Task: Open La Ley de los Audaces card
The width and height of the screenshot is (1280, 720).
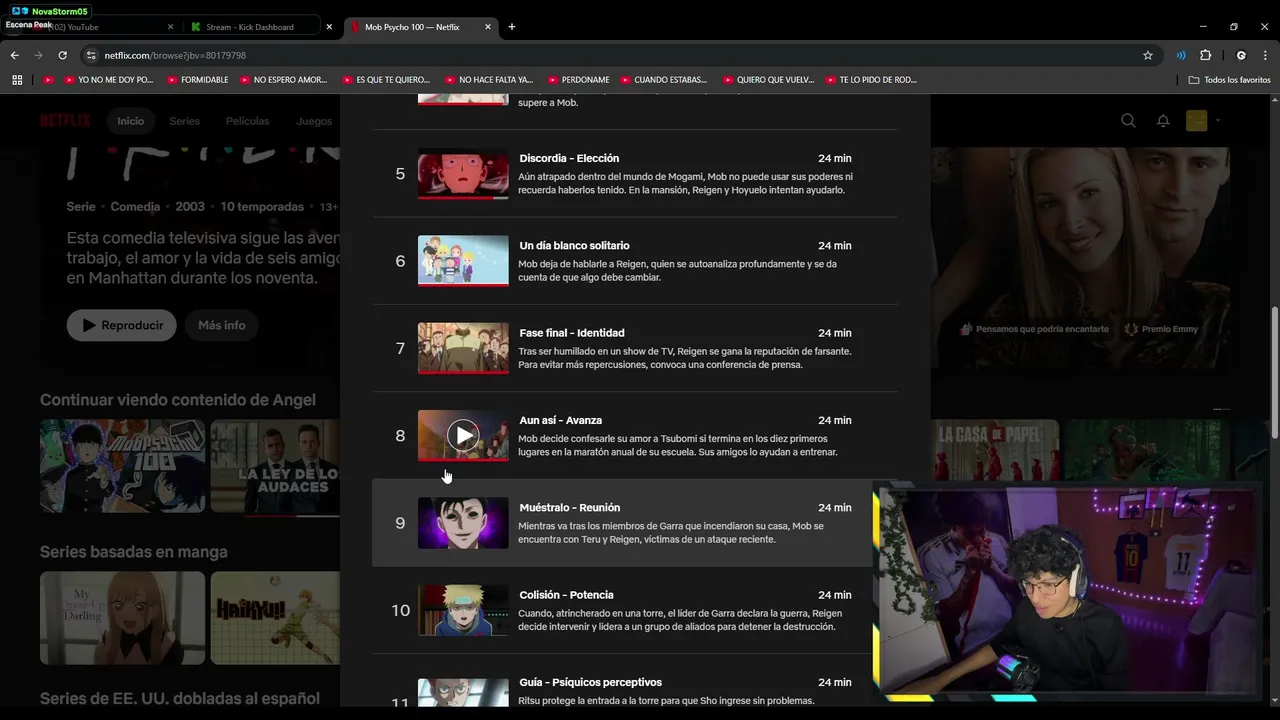Action: coord(275,466)
